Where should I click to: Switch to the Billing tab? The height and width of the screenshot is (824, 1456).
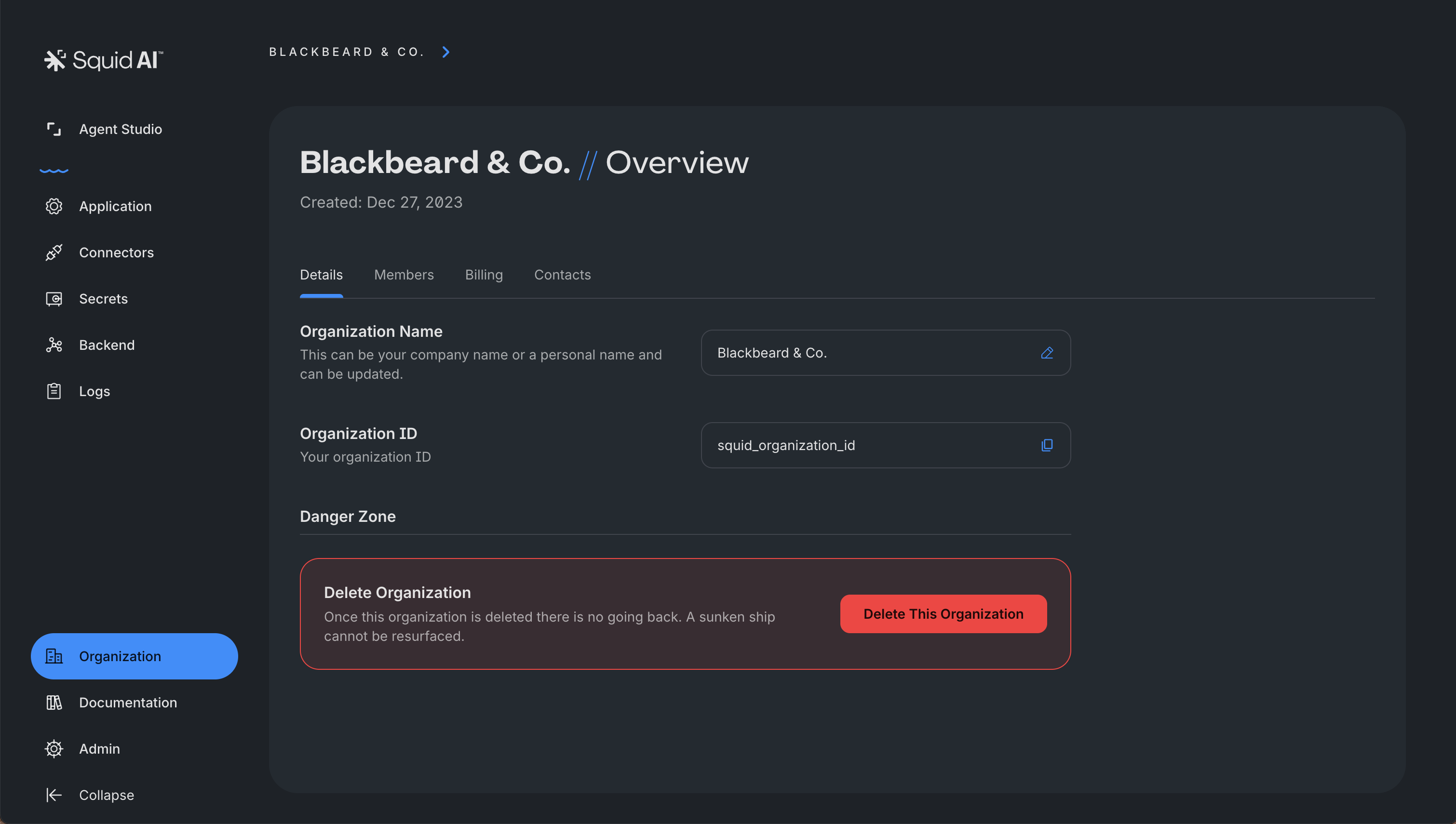(x=484, y=275)
